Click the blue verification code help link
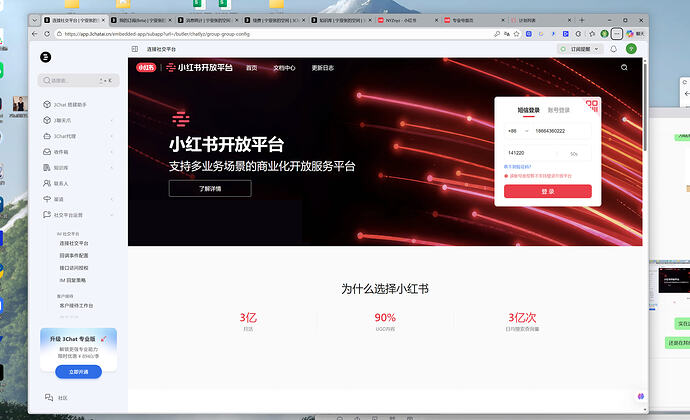The width and height of the screenshot is (690, 420). [x=518, y=167]
